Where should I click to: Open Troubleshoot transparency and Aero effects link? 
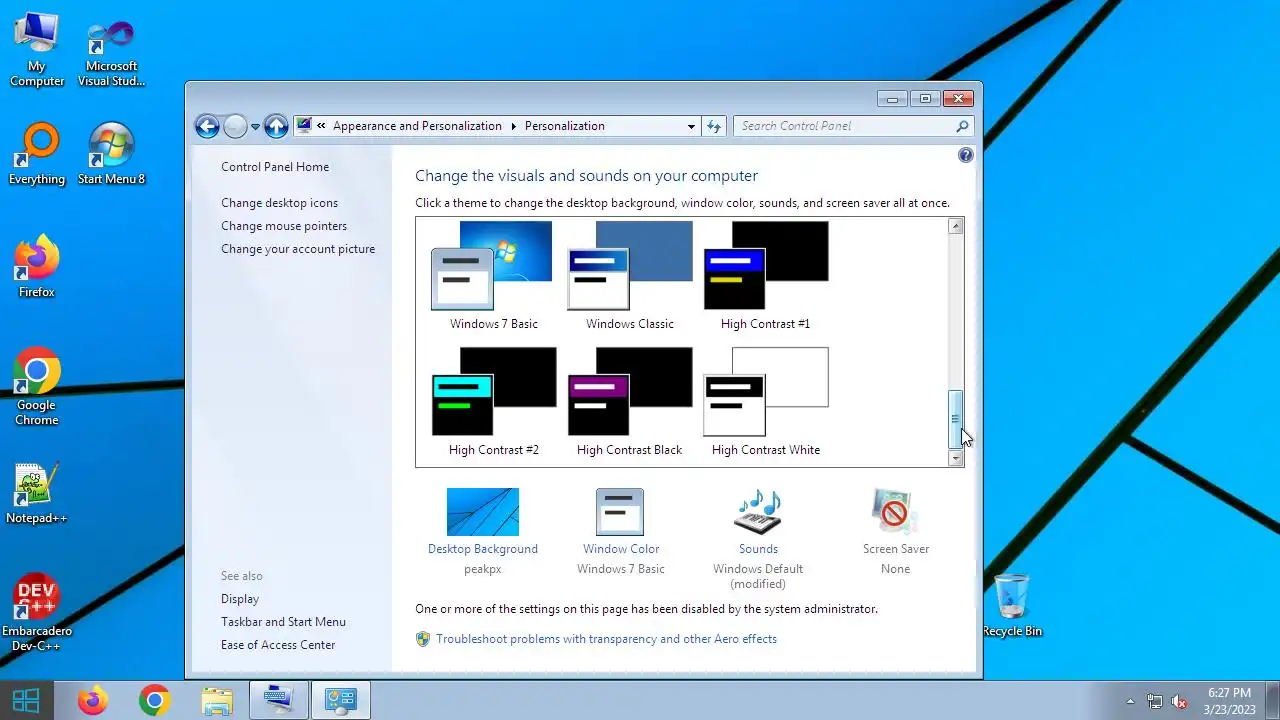(606, 639)
